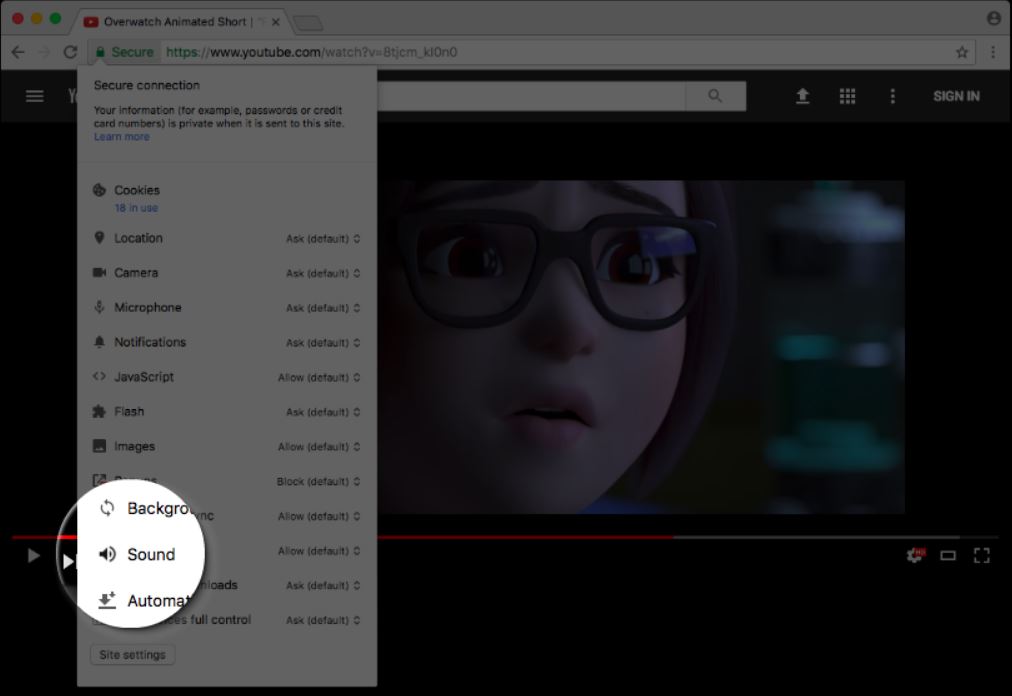Click the Site settings button

click(x=132, y=655)
